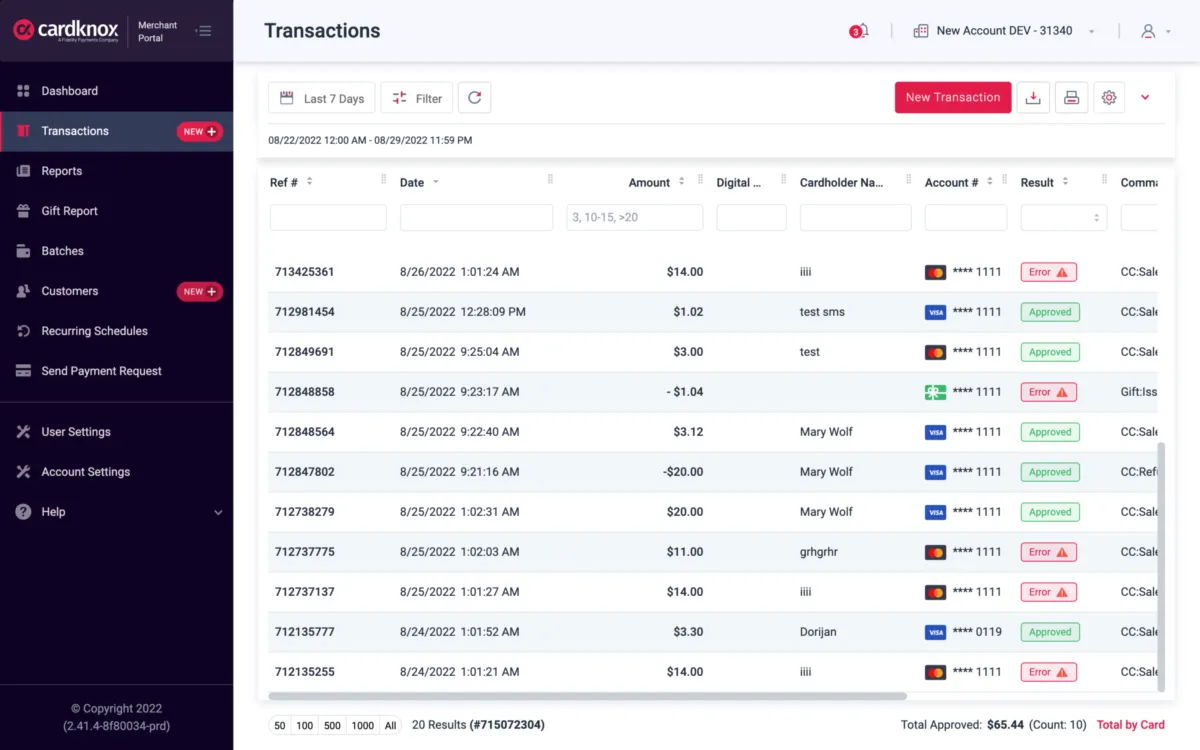Select Transactions in the sidebar
Image resolution: width=1200 pixels, height=750 pixels.
(116, 131)
